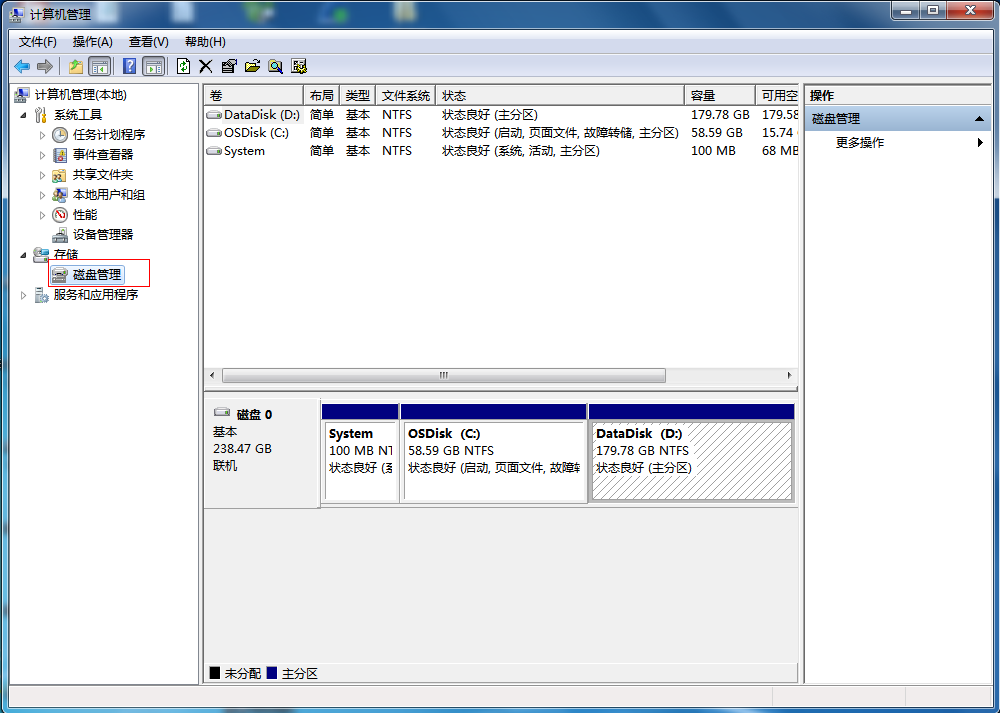Toggle the Show/Hide Action Pane button
This screenshot has height=713, width=1000.
pos(154,66)
